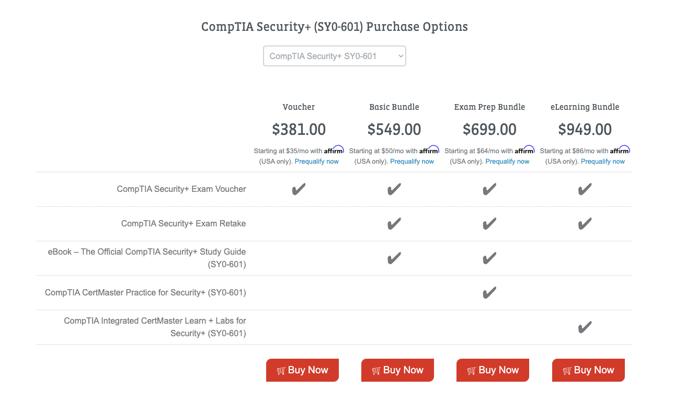Click Prequalify now link under Basic Bundle

click(x=412, y=161)
